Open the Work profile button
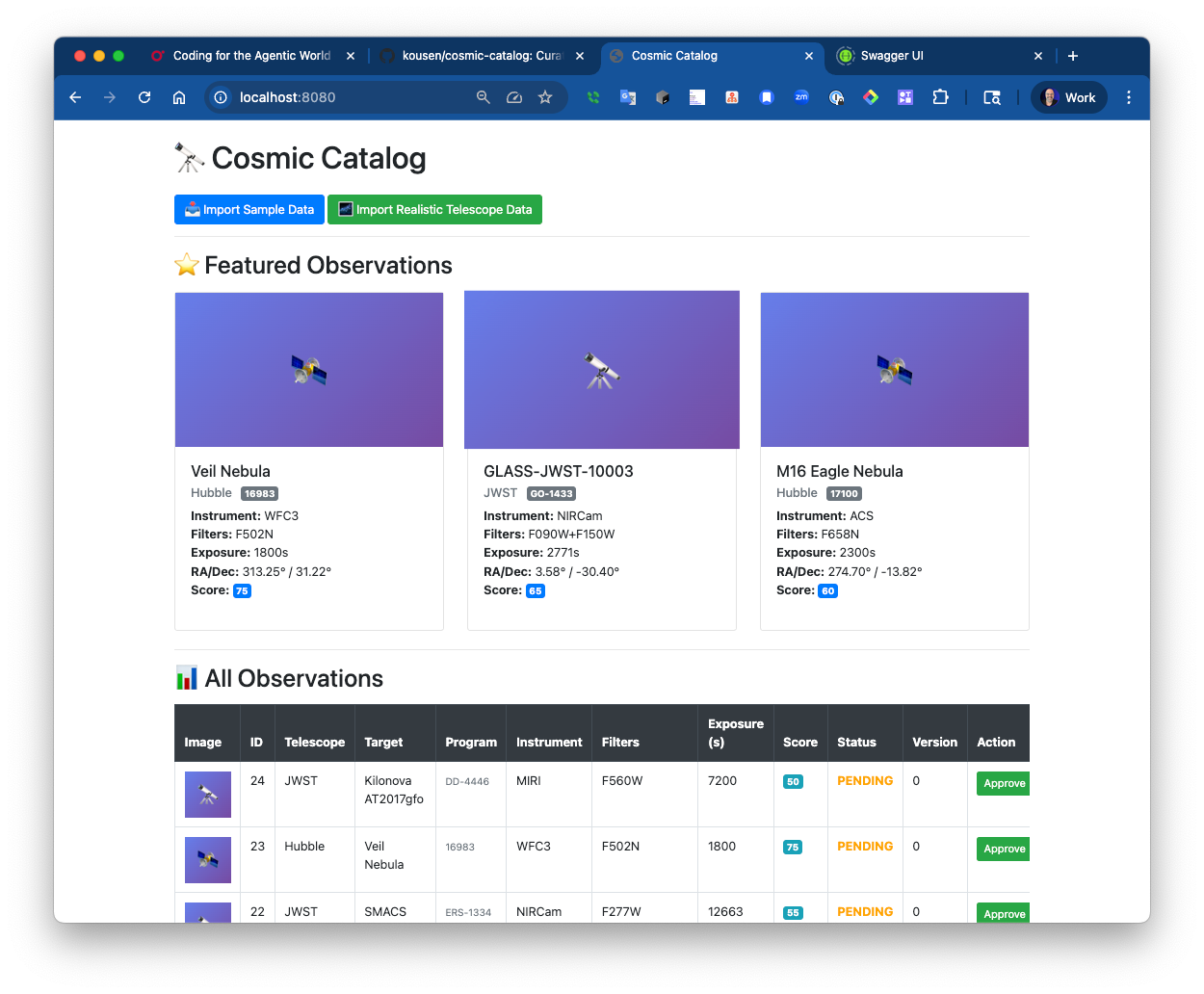1204x994 pixels. tap(1069, 97)
